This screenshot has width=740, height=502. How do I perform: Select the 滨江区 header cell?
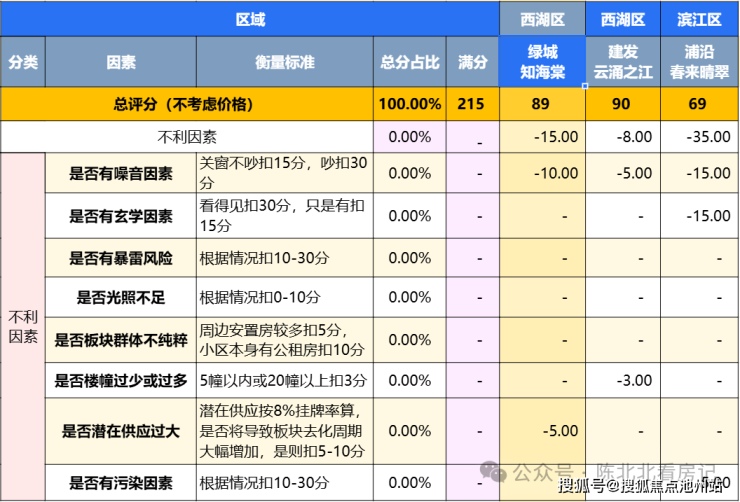(699, 19)
